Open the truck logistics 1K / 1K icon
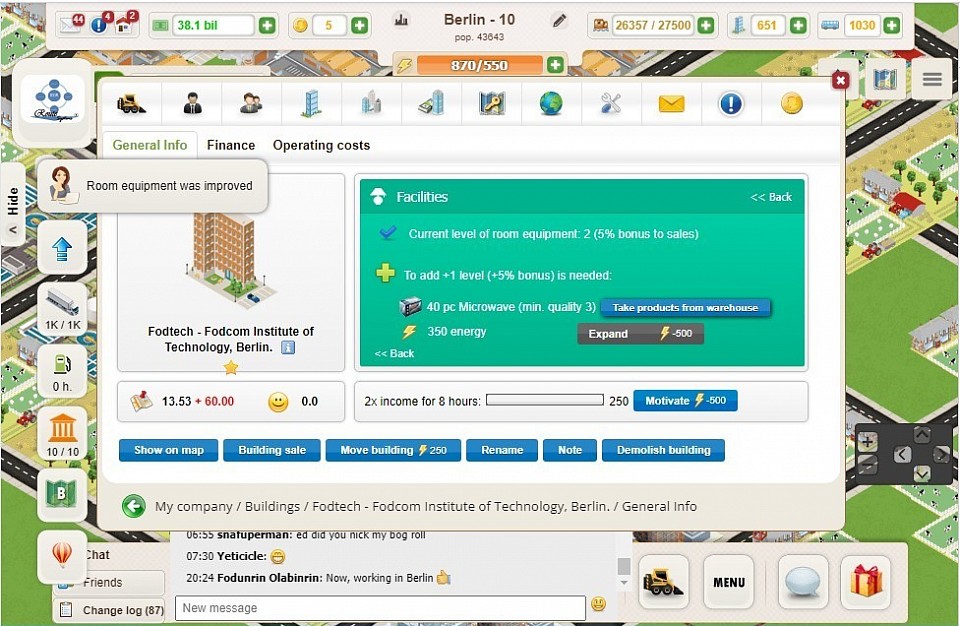Viewport: 960px width, 626px height. 62,309
